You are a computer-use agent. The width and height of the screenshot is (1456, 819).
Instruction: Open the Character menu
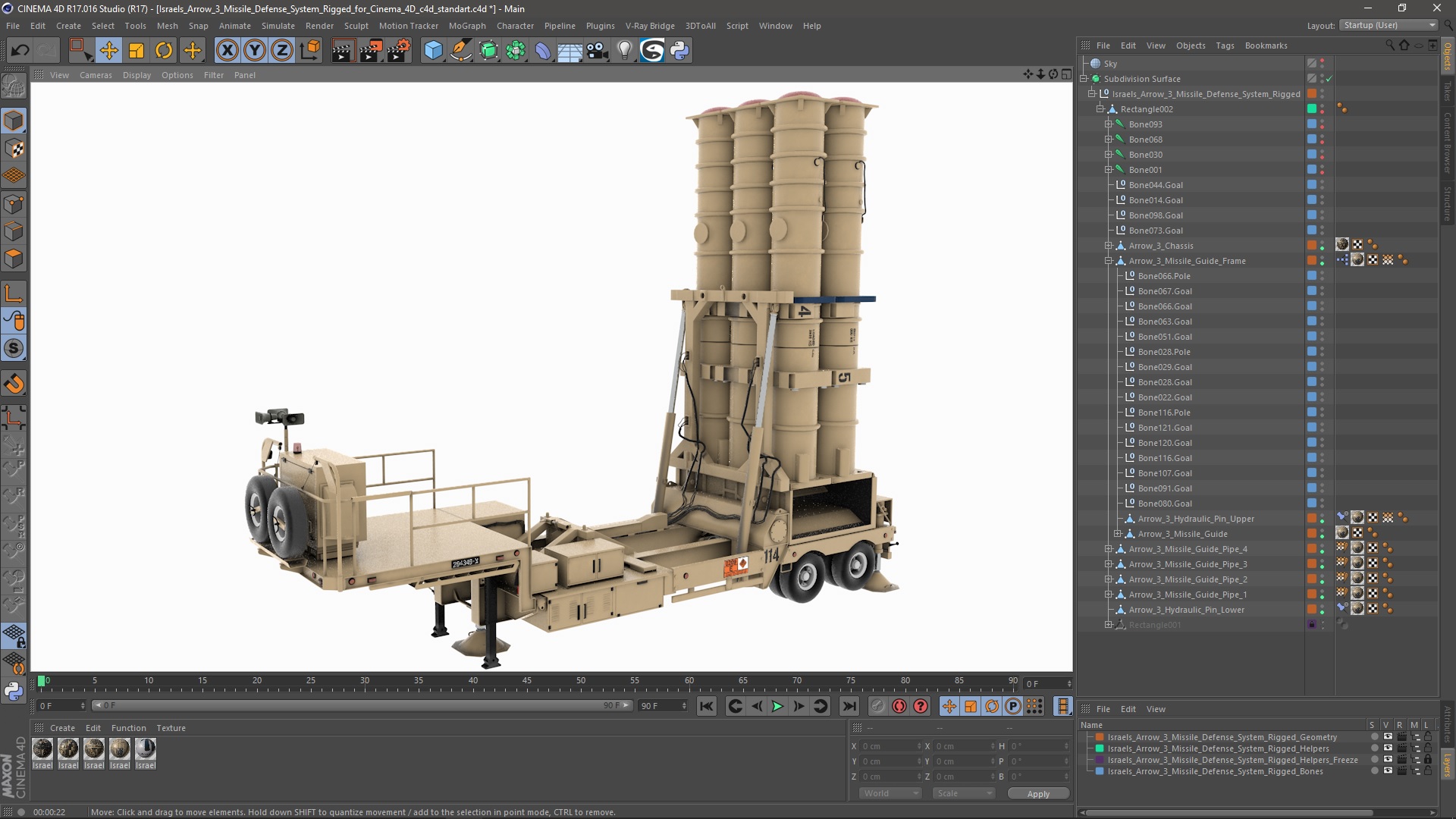(x=515, y=26)
